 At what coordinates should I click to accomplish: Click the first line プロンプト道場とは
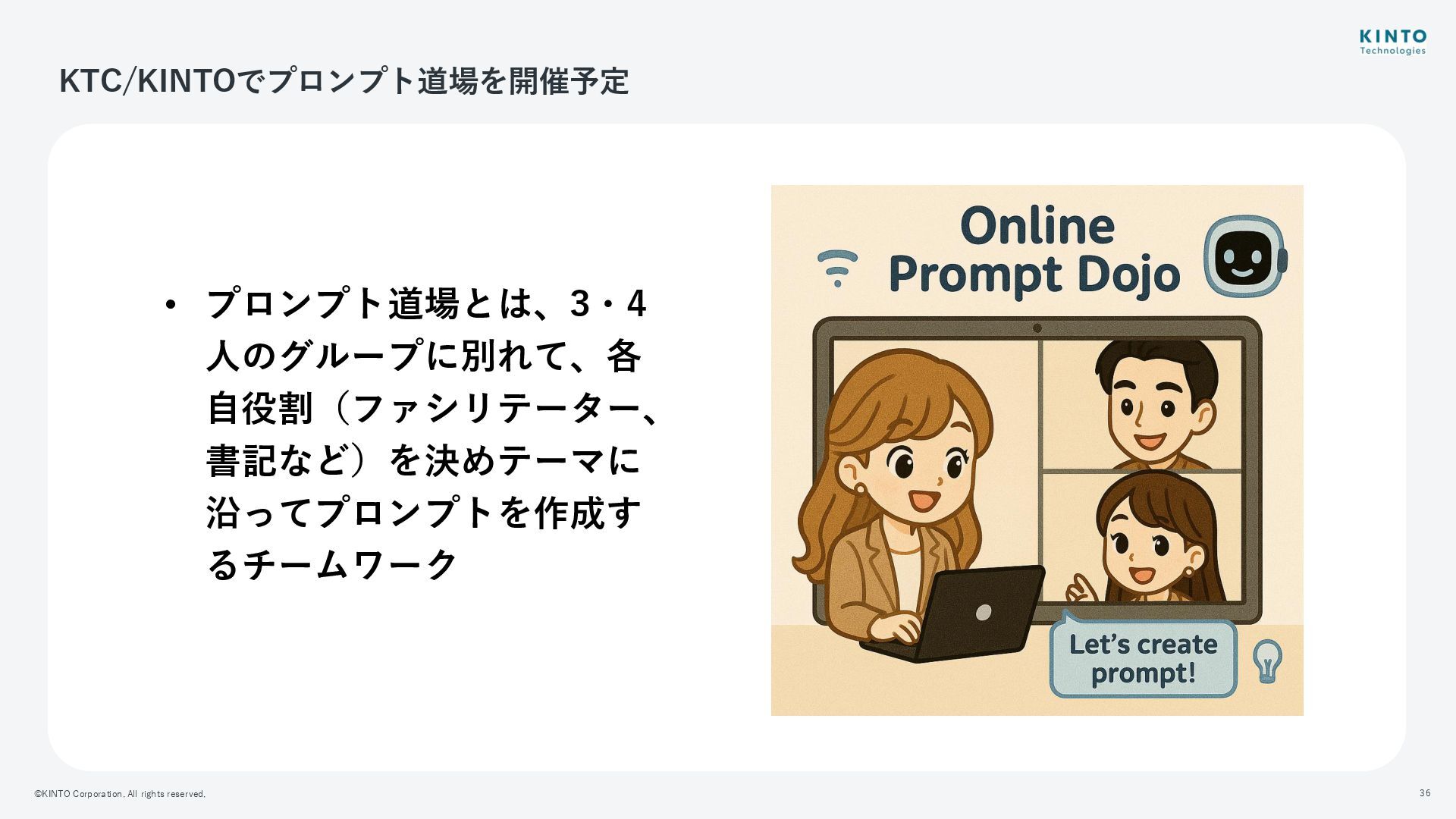(x=425, y=304)
